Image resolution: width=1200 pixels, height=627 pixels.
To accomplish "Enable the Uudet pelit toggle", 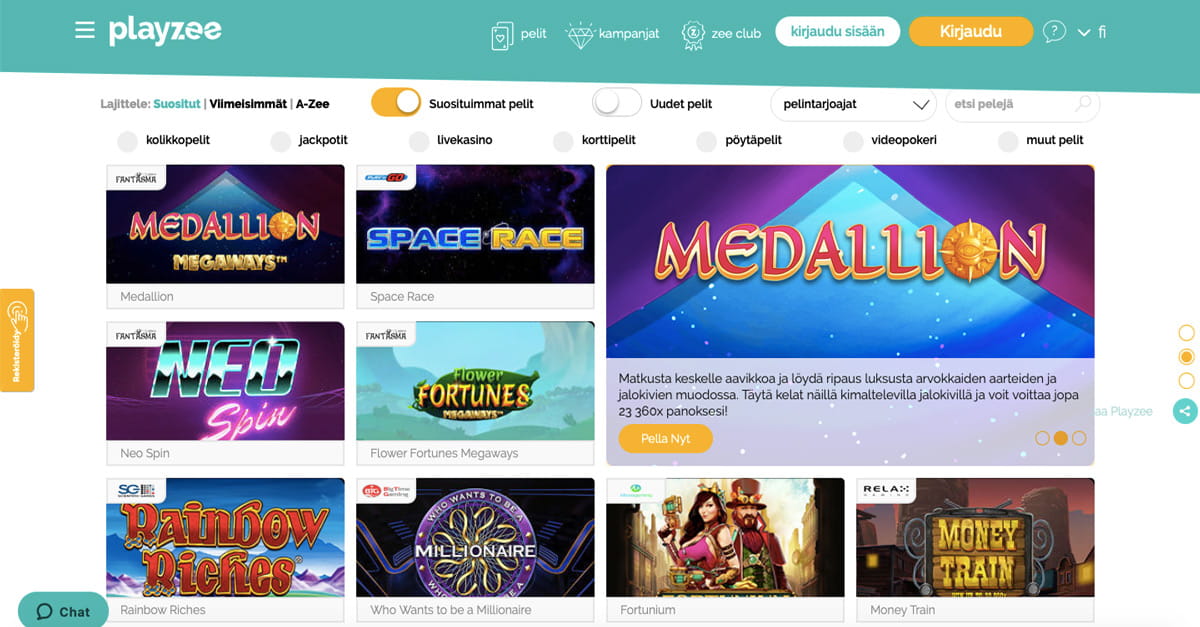I will pos(617,103).
